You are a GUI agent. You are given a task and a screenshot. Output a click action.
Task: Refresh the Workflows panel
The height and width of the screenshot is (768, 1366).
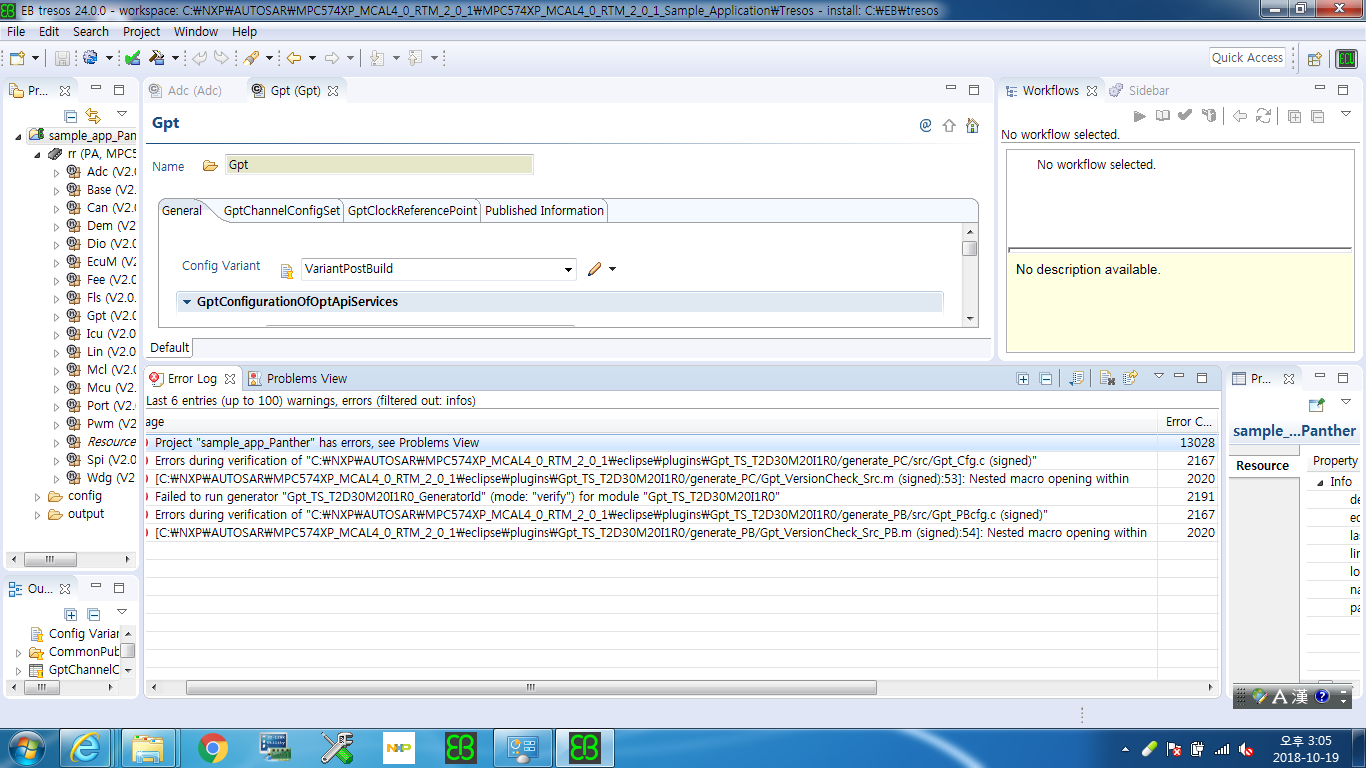click(x=1263, y=116)
